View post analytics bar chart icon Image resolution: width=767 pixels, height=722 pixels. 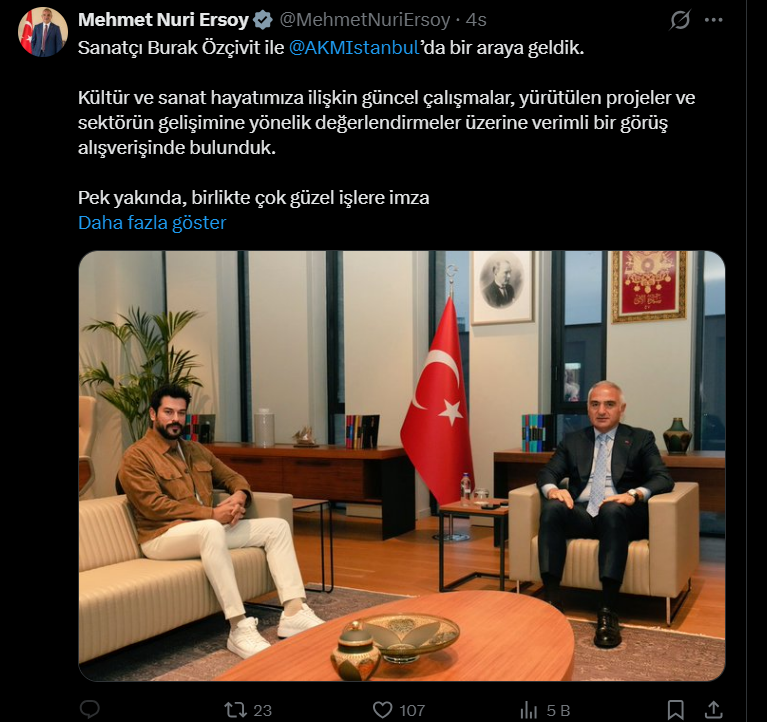(x=528, y=710)
